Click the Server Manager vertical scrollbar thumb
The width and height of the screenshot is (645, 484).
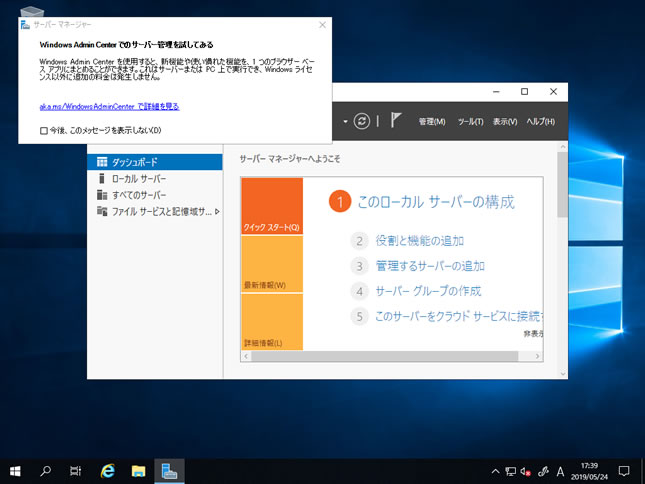click(563, 185)
